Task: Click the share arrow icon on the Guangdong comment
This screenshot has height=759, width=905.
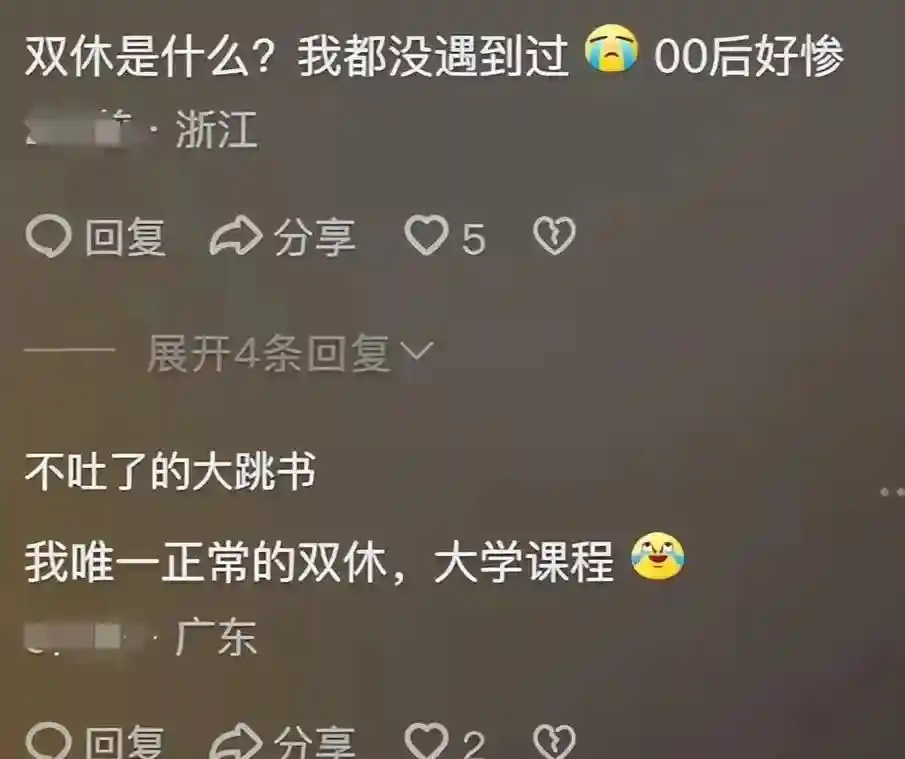Action: click(235, 741)
